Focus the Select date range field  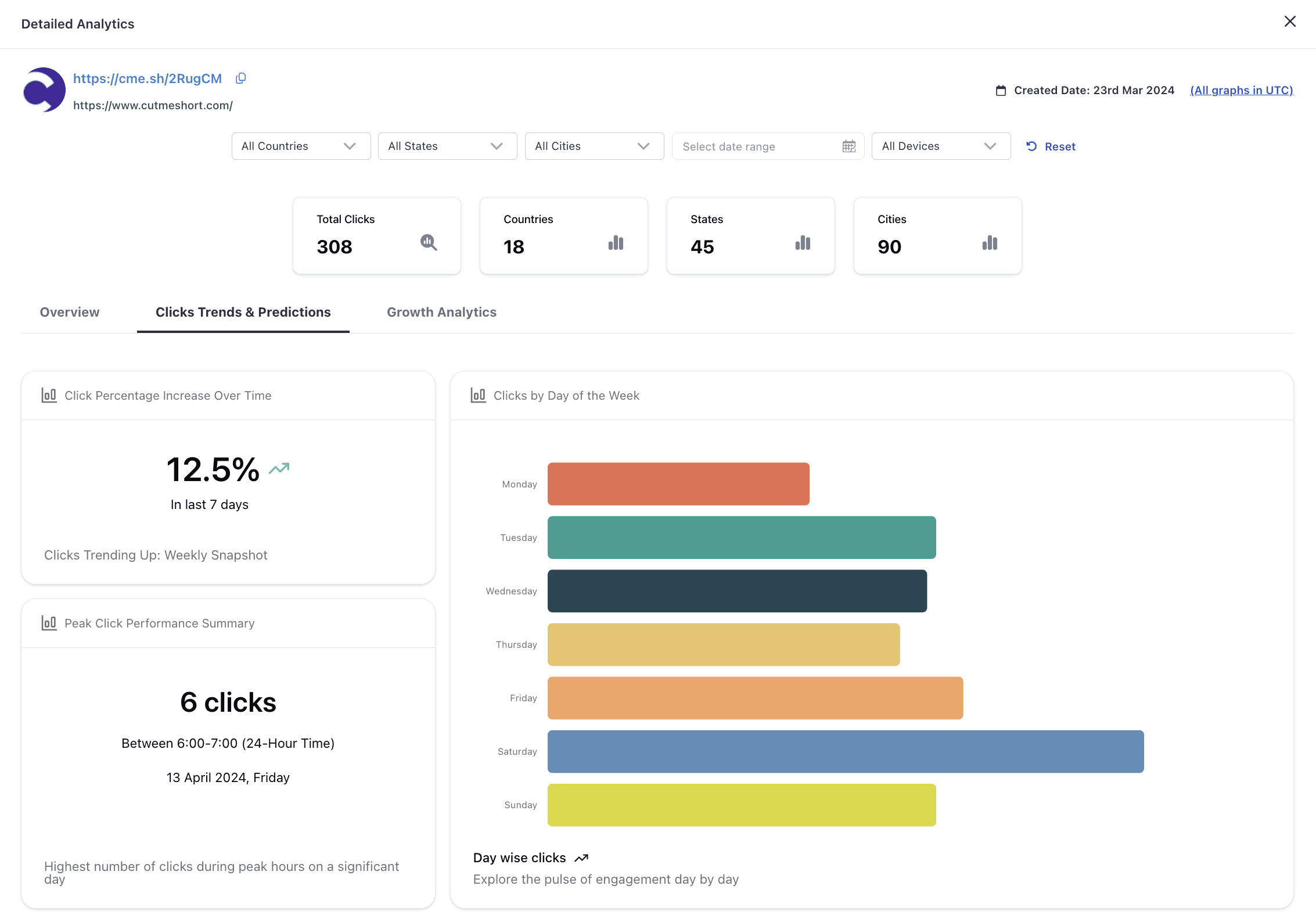click(x=755, y=146)
